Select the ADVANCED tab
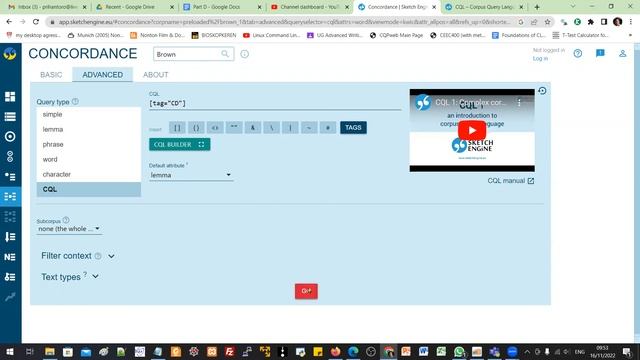 pyautogui.click(x=102, y=75)
